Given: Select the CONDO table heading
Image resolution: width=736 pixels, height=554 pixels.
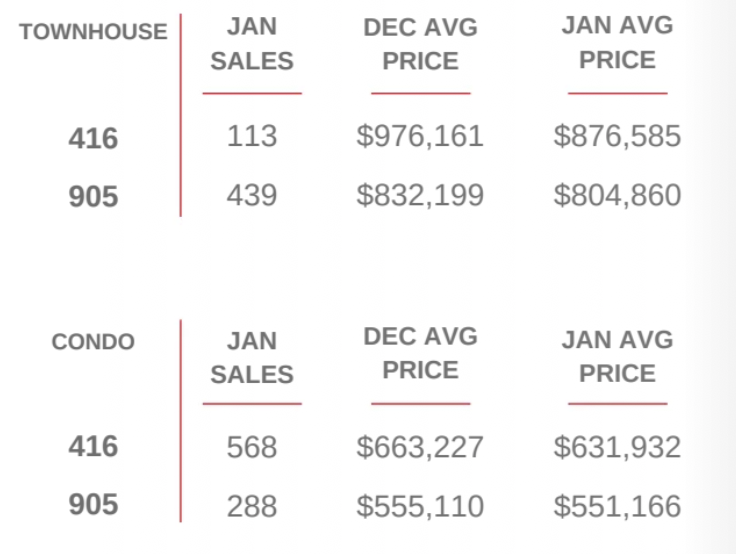Looking at the screenshot, I should (93, 342).
